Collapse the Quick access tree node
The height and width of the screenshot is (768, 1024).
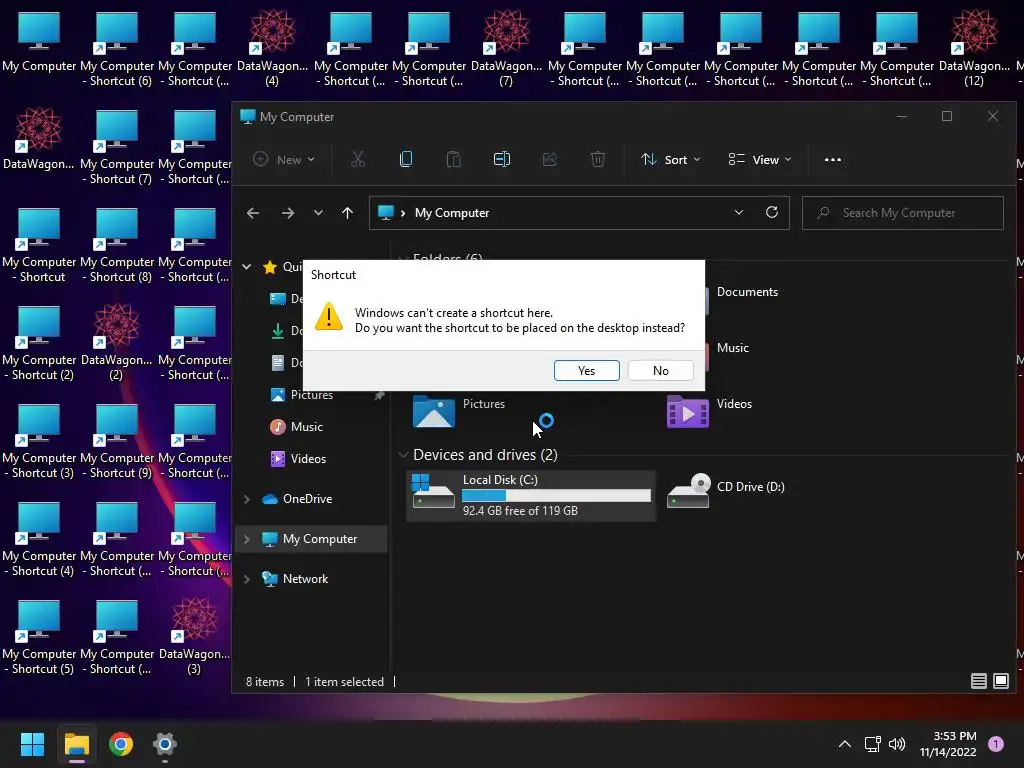click(247, 266)
